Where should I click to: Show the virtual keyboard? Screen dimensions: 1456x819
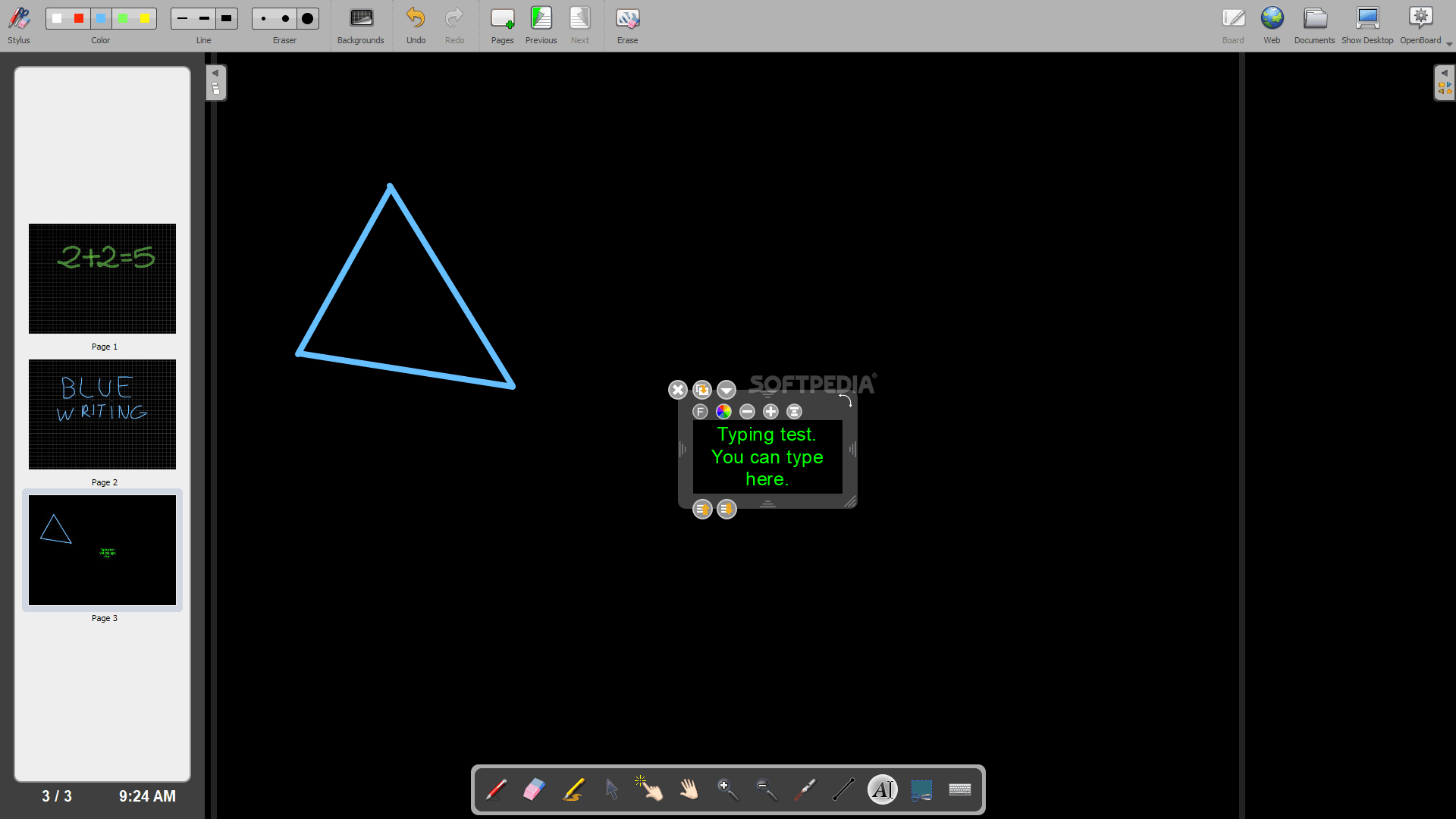pos(960,789)
